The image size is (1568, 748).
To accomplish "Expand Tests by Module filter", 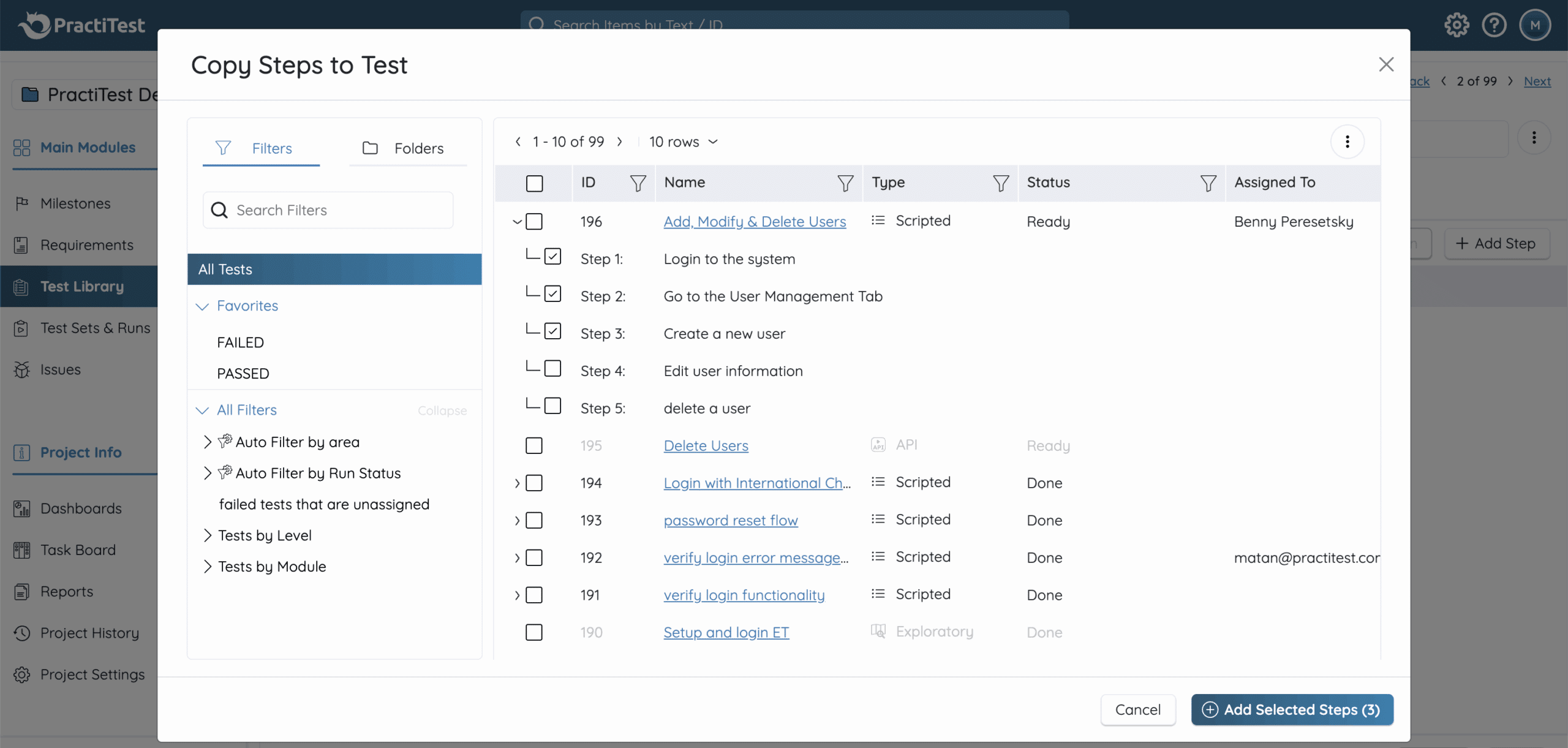I will (207, 567).
